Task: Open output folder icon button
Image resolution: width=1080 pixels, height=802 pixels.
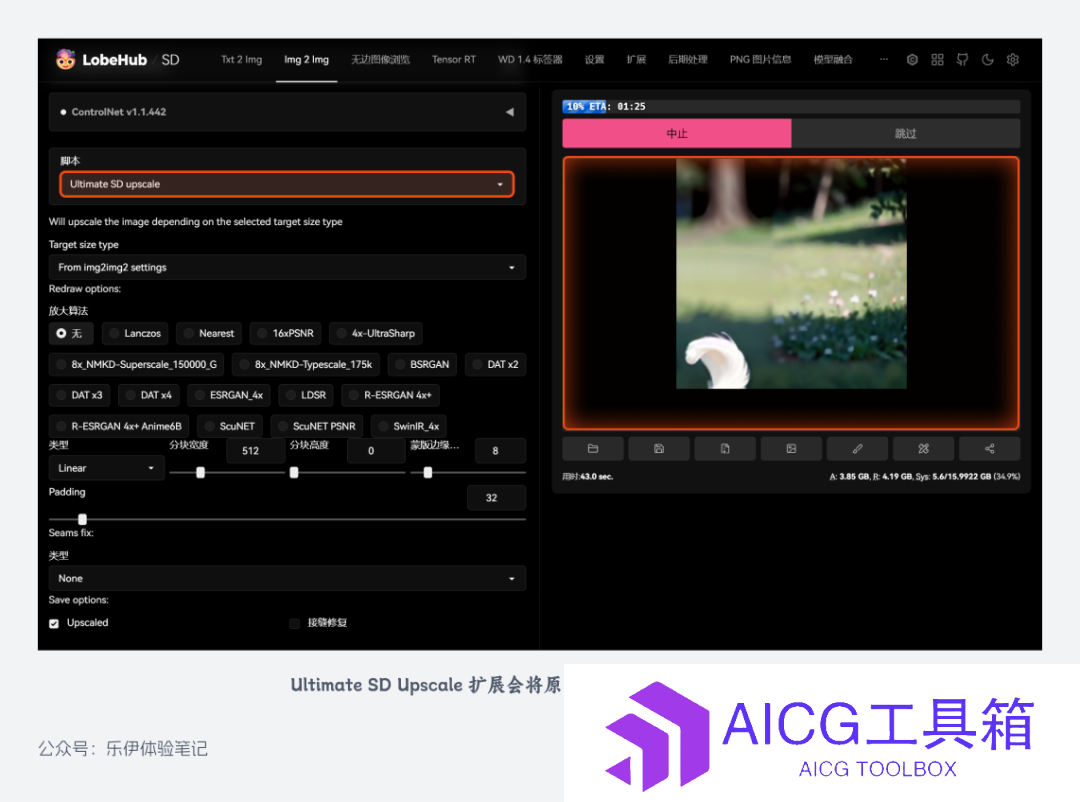Action: point(593,449)
